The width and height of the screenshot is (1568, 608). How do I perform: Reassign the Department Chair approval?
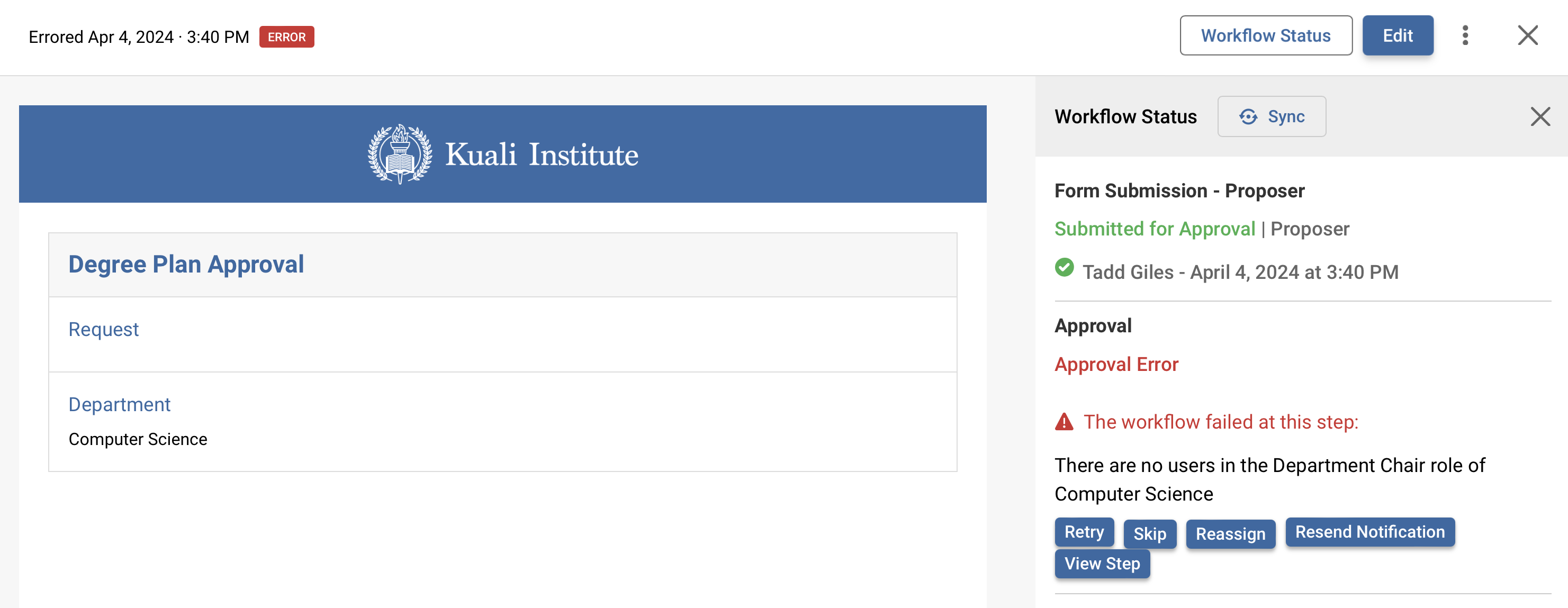1230,534
